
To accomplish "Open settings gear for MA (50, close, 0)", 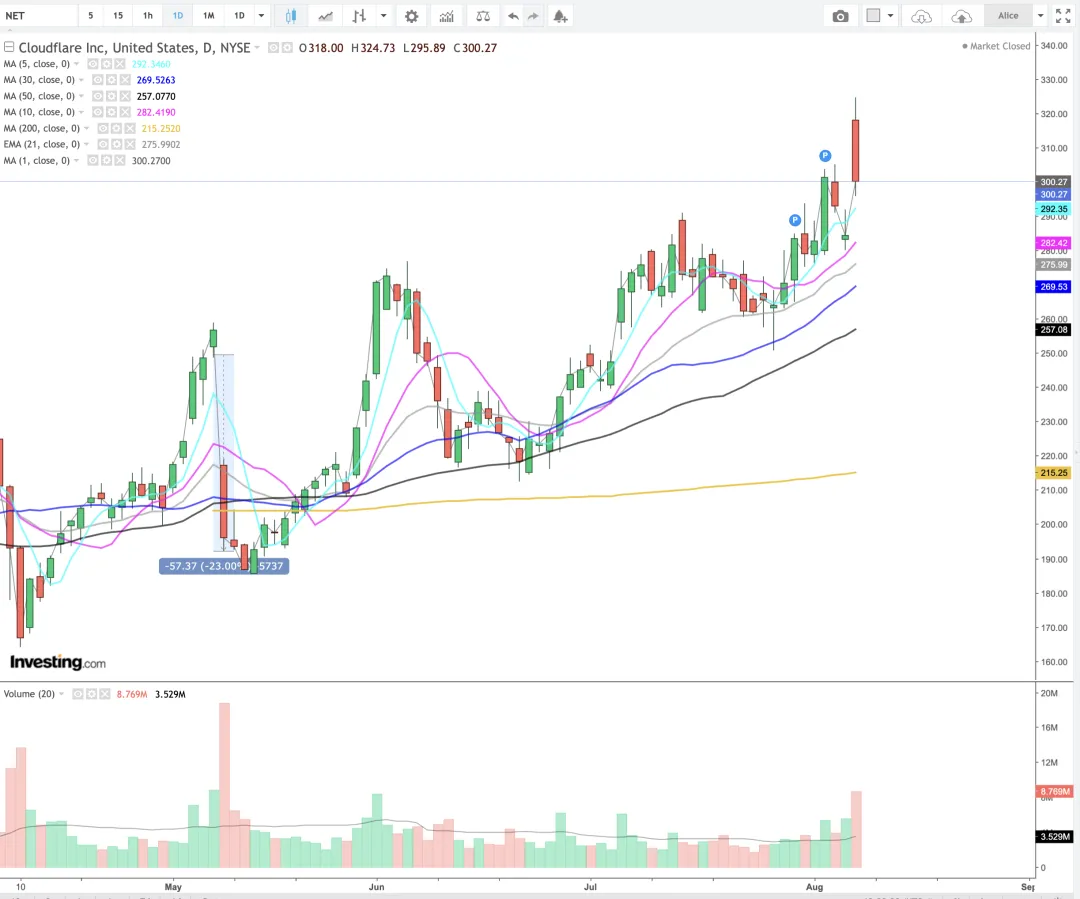I will pyautogui.click(x=112, y=96).
